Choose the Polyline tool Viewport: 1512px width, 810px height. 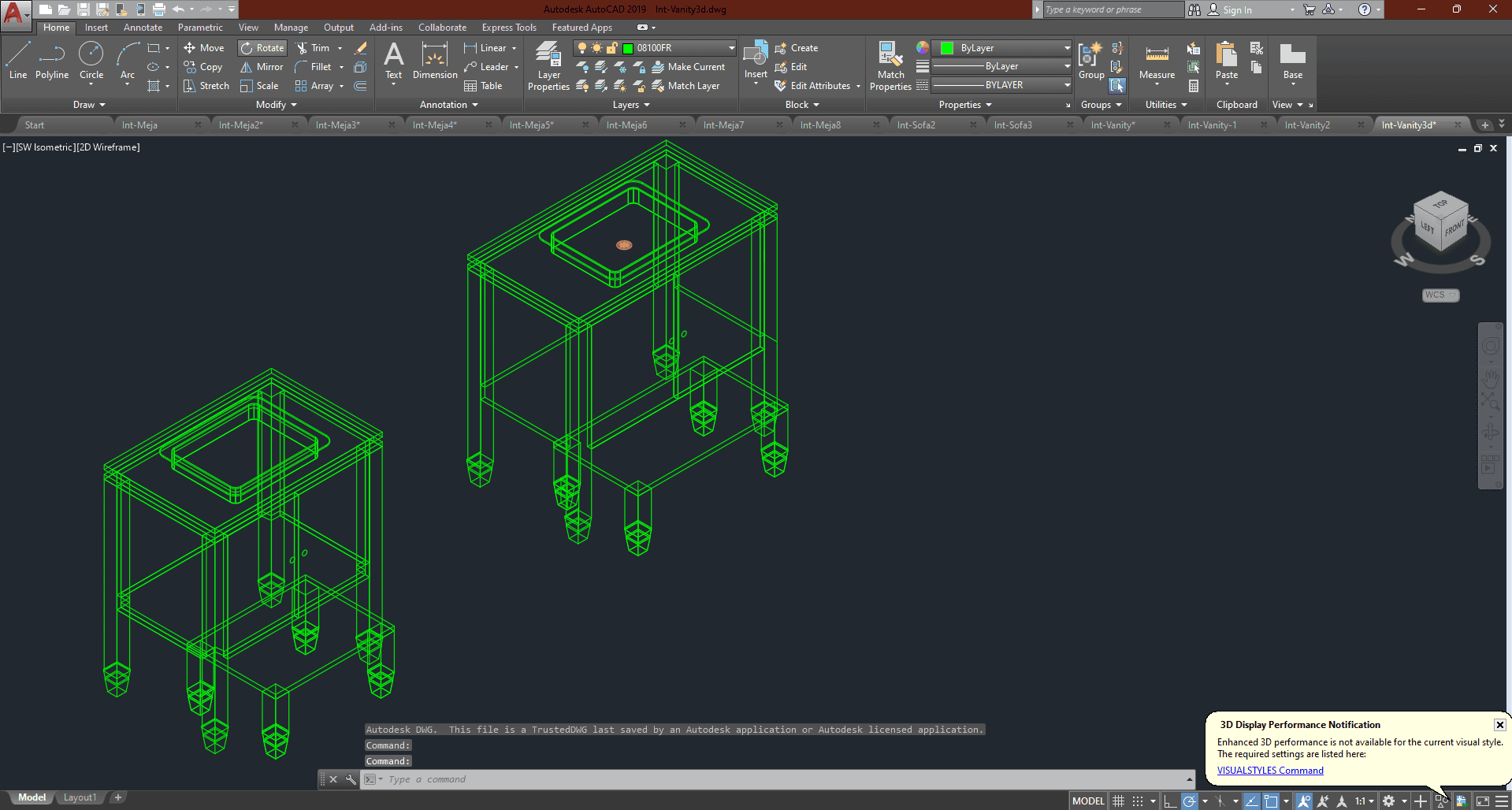pos(52,61)
